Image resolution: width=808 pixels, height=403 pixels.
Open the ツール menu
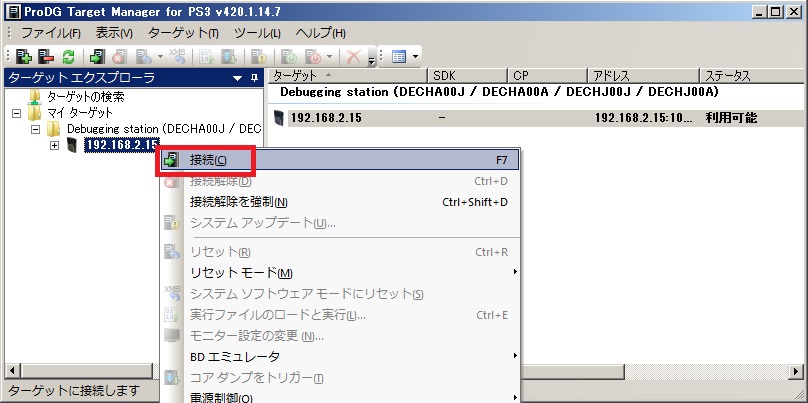[257, 33]
